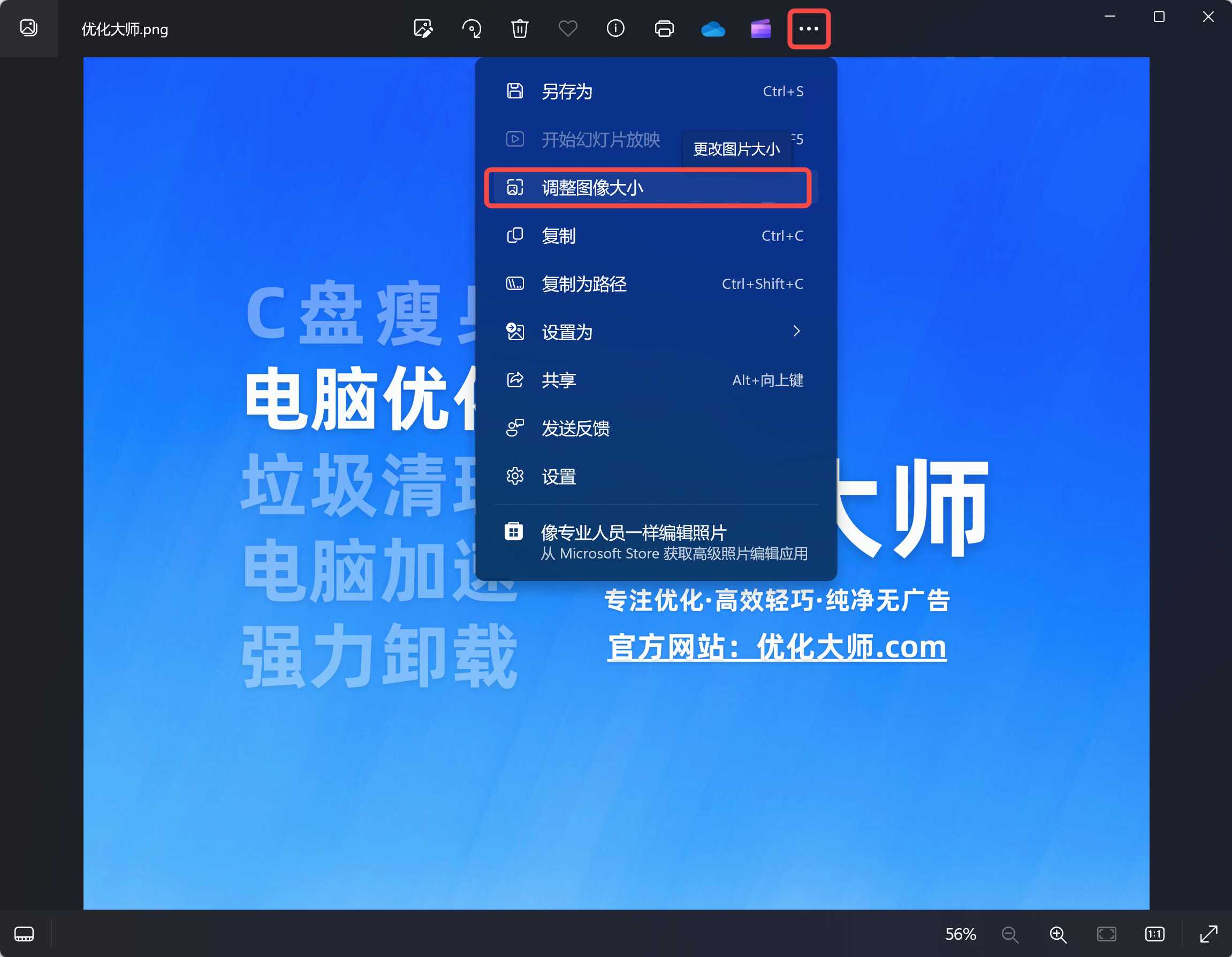
Task: Click the Photos app gallery icon
Action: (x=28, y=28)
